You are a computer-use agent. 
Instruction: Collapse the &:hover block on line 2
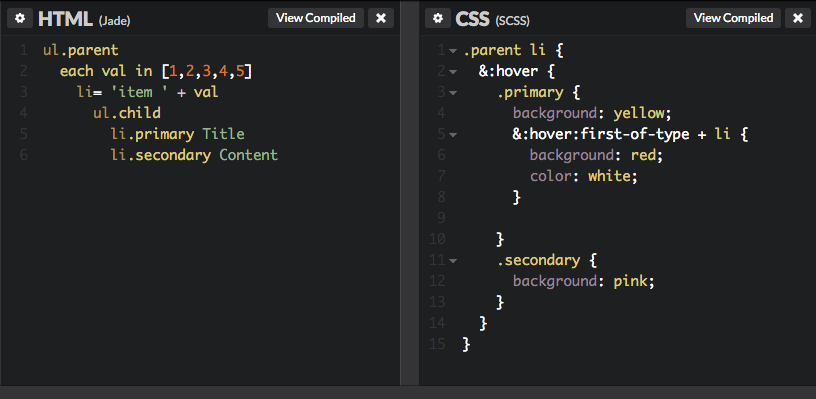click(x=453, y=72)
